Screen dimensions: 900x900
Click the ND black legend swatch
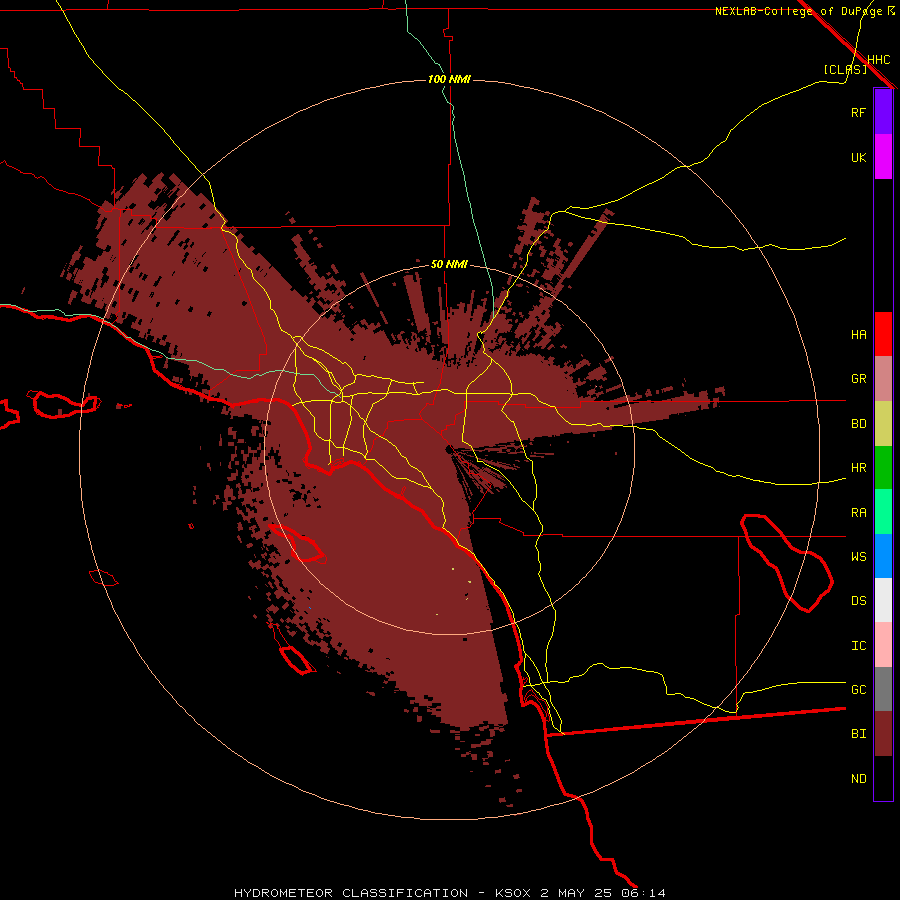(883, 778)
